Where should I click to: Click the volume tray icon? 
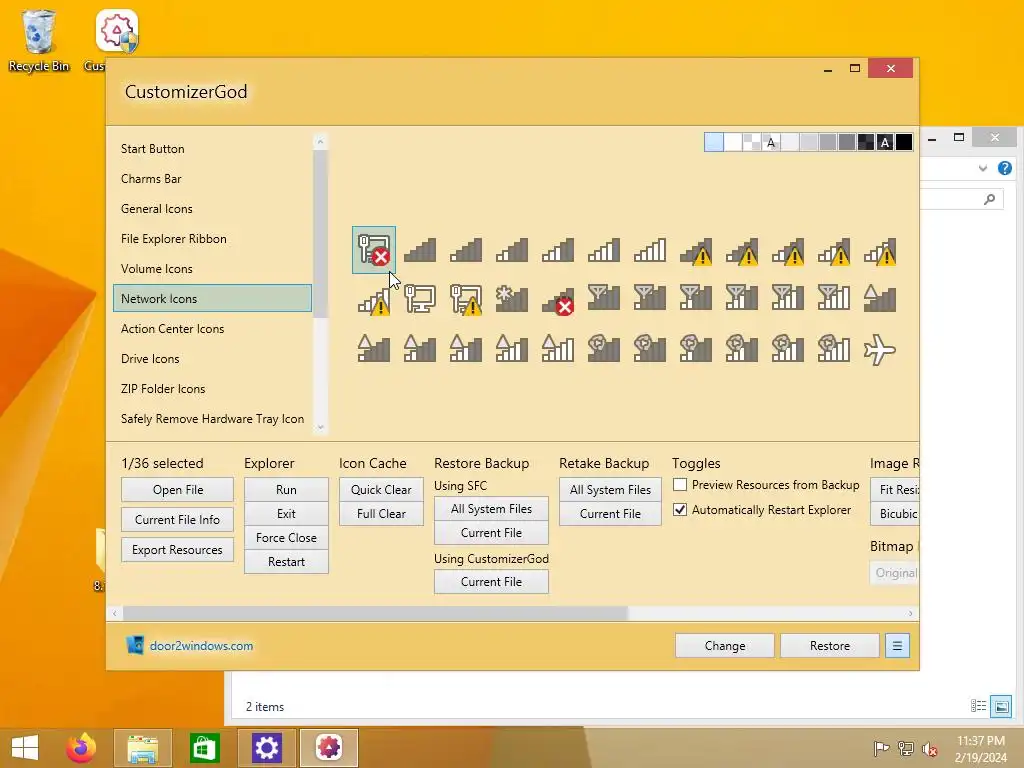point(930,749)
